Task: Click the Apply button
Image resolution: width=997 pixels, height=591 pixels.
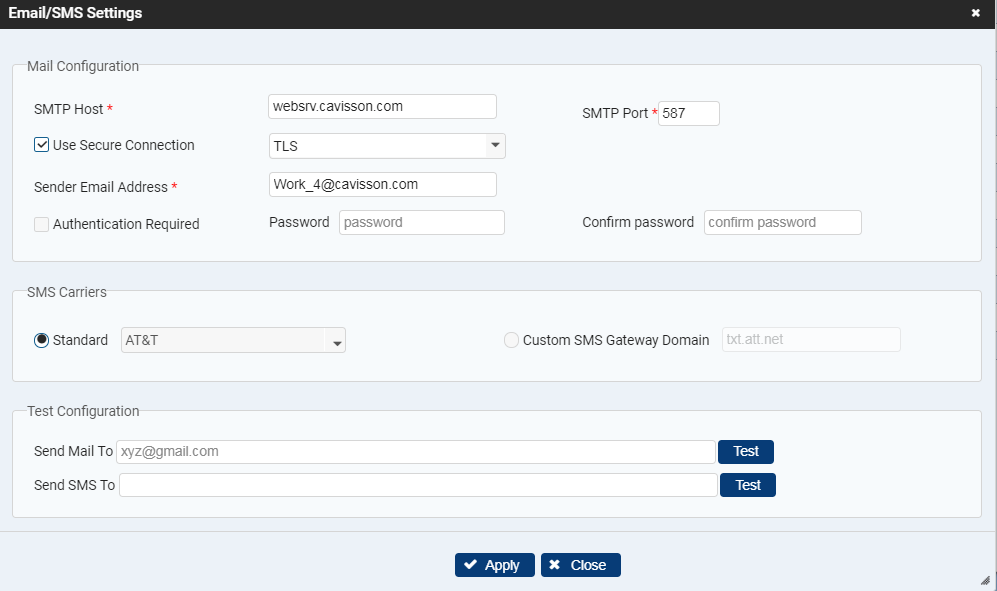Action: (x=495, y=565)
